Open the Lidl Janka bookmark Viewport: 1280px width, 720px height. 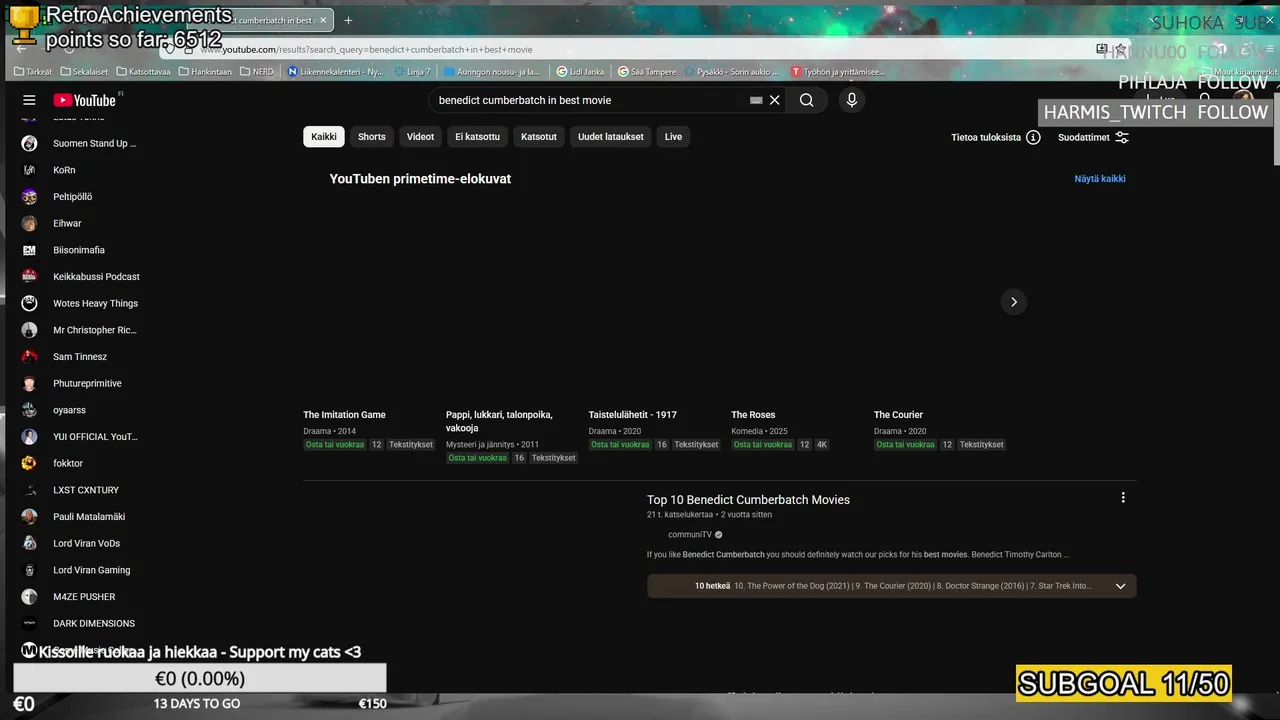point(581,72)
